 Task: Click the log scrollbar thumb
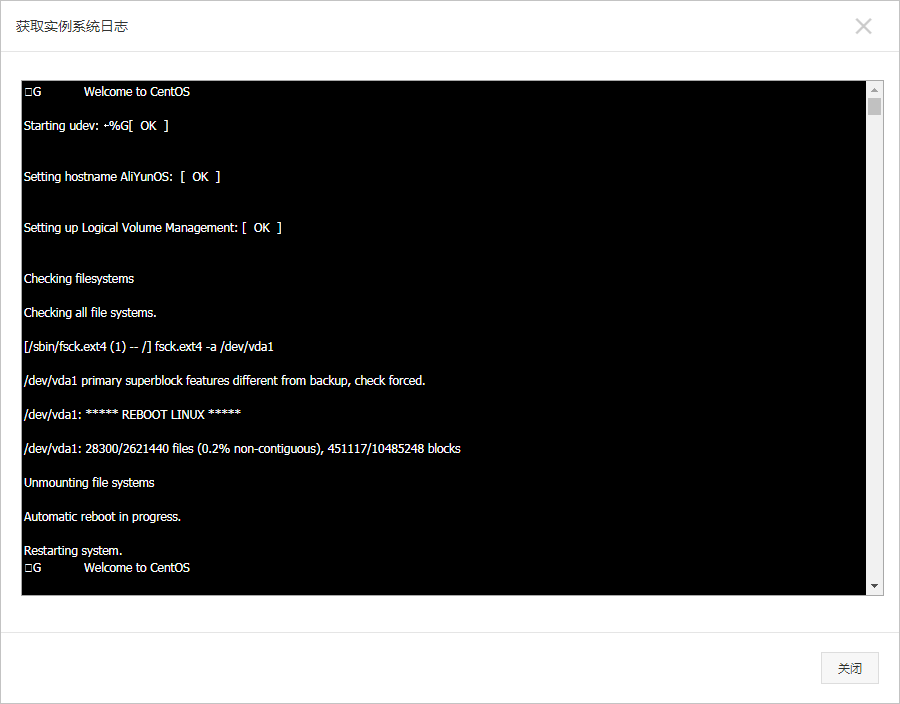pyautogui.click(x=874, y=107)
